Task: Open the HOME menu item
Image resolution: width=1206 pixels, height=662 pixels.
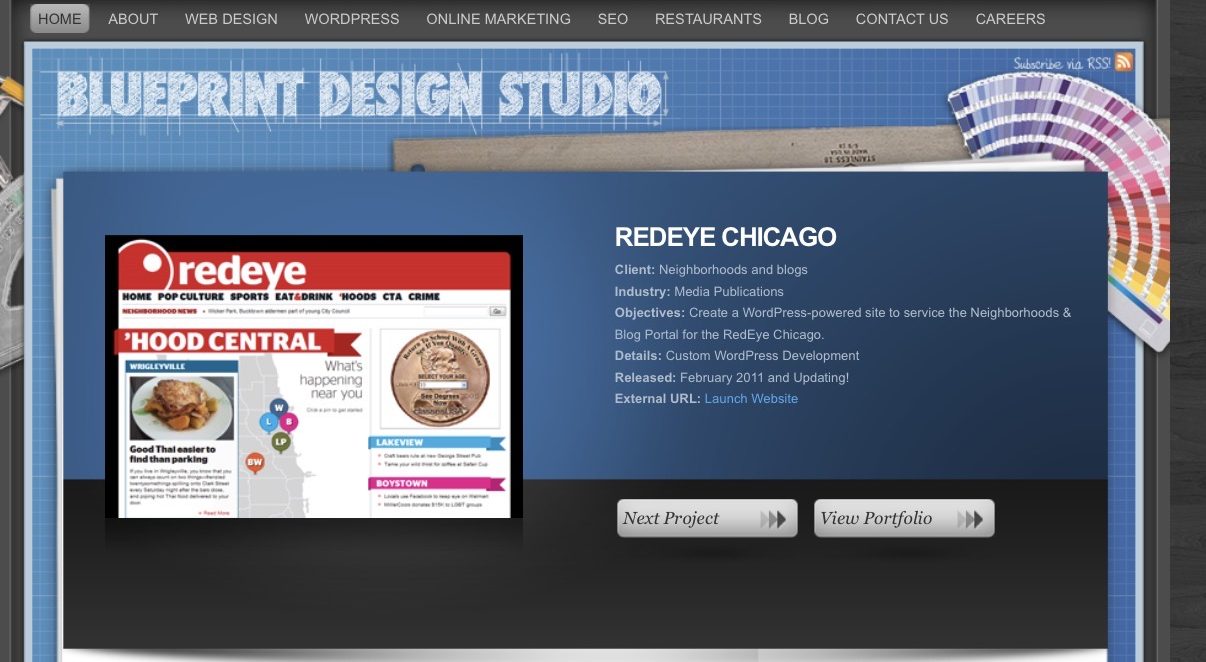Action: 60,19
